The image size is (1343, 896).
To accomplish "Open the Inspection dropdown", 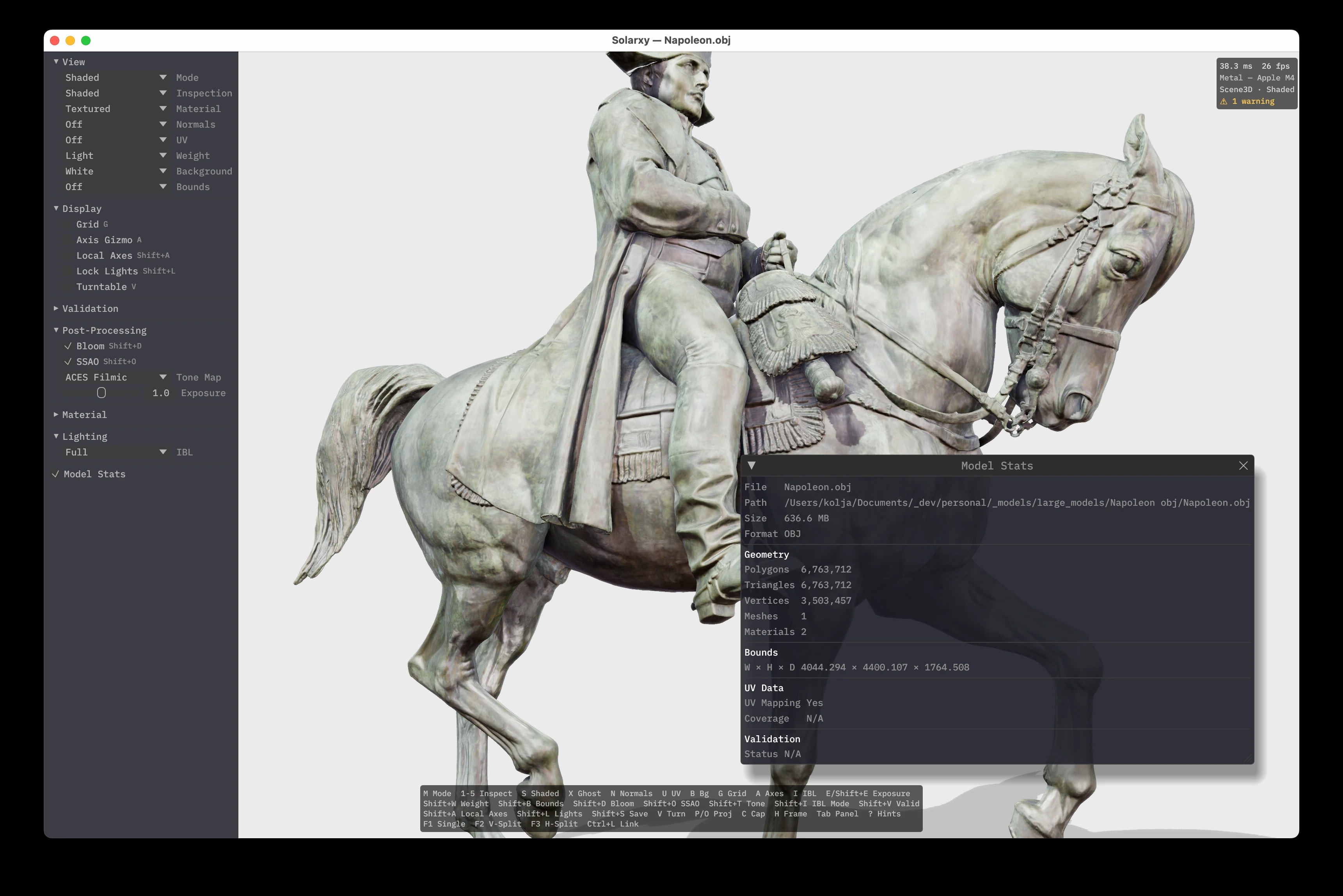I will [116, 93].
